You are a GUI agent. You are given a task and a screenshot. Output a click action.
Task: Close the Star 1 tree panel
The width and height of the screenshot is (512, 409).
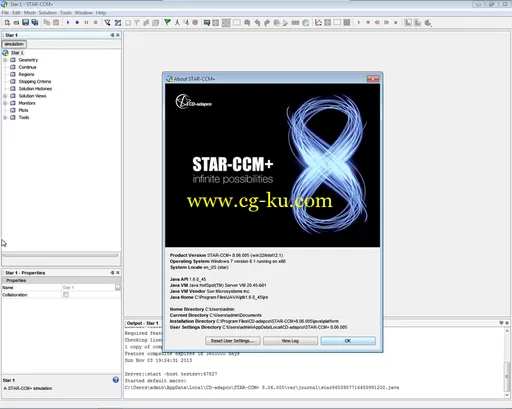tap(118, 35)
